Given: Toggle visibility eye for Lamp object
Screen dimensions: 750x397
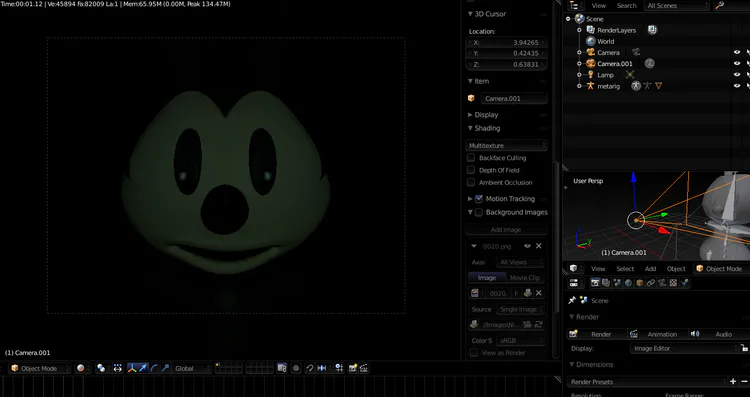Looking at the screenshot, I should 737,75.
